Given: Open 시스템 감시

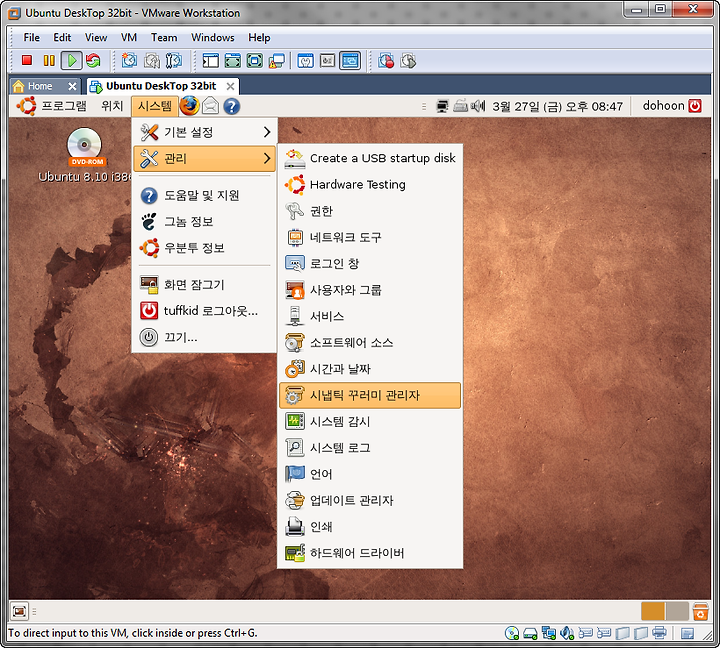Looking at the screenshot, I should tap(370, 422).
